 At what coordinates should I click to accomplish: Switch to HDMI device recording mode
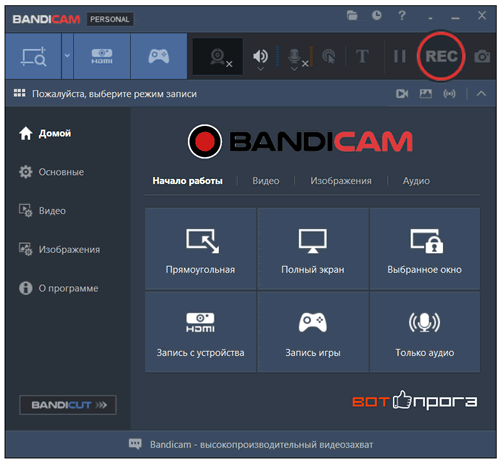point(102,56)
